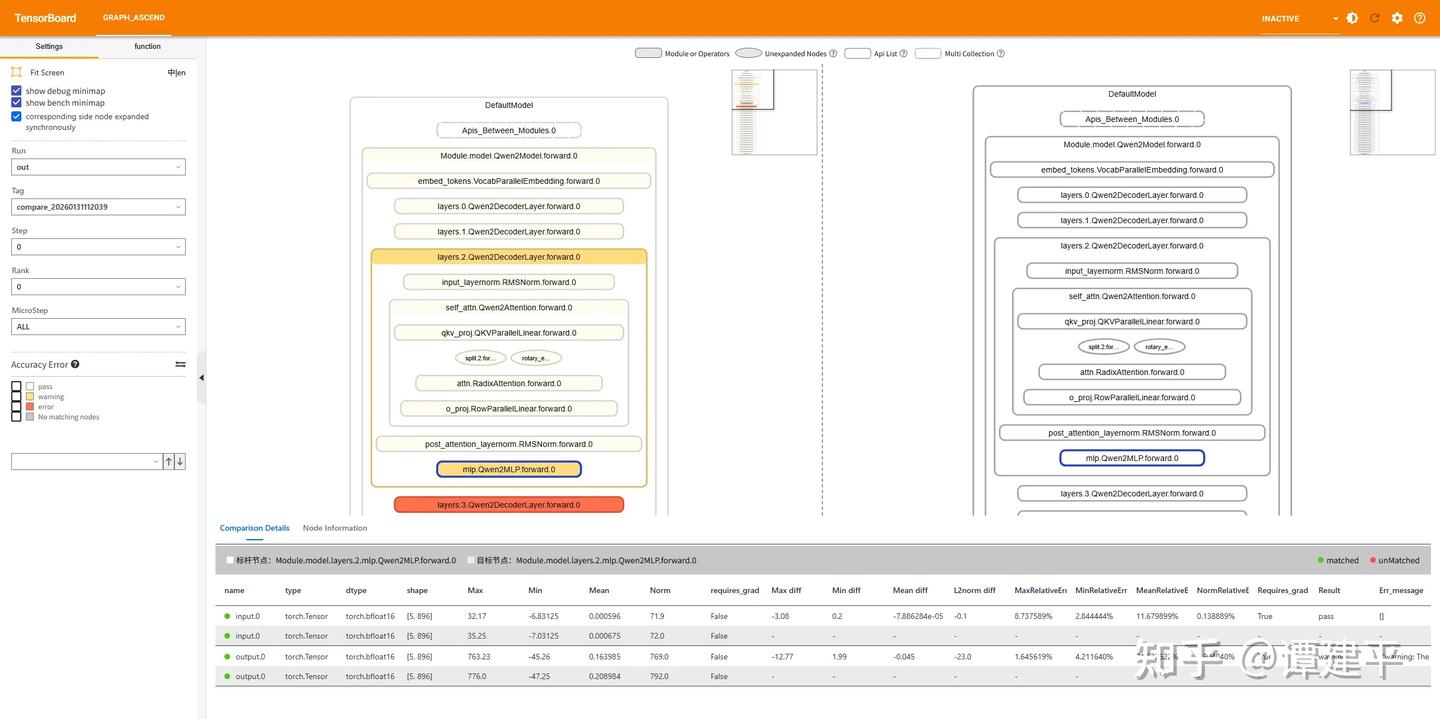
Task: Toggle the dark mode theme icon
Action: pos(1352,18)
